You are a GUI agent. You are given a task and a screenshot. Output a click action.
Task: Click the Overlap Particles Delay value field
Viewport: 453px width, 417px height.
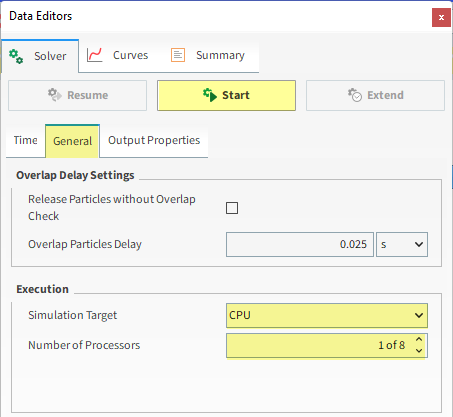click(300, 244)
